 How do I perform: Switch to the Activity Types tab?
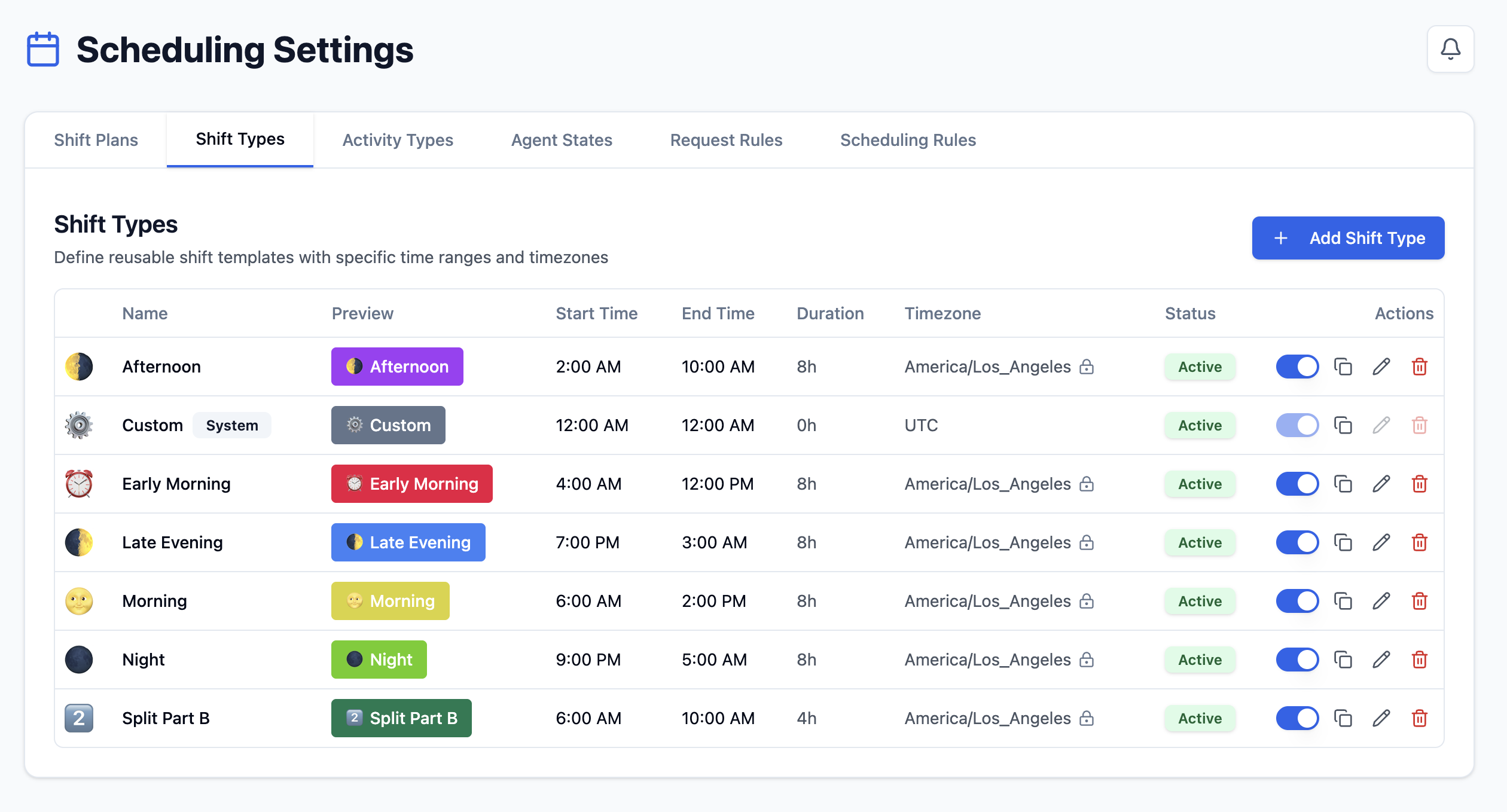[398, 140]
